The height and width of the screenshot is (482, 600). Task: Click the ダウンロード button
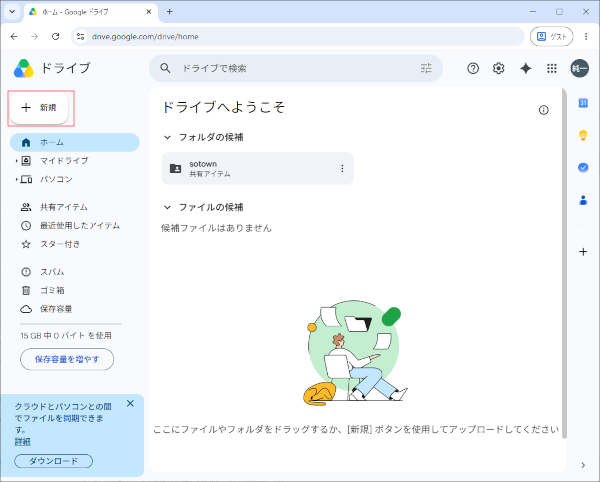click(54, 461)
